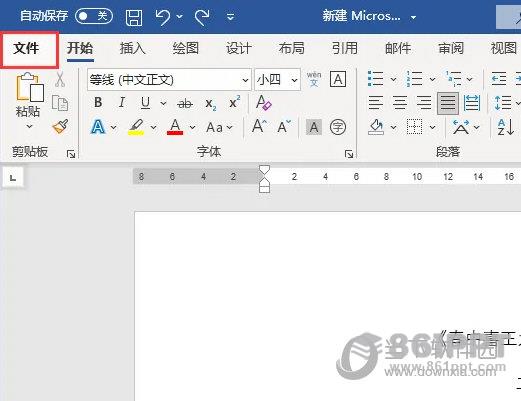521x401 pixels.
Task: Switch to the 引用 tab
Action: click(345, 49)
